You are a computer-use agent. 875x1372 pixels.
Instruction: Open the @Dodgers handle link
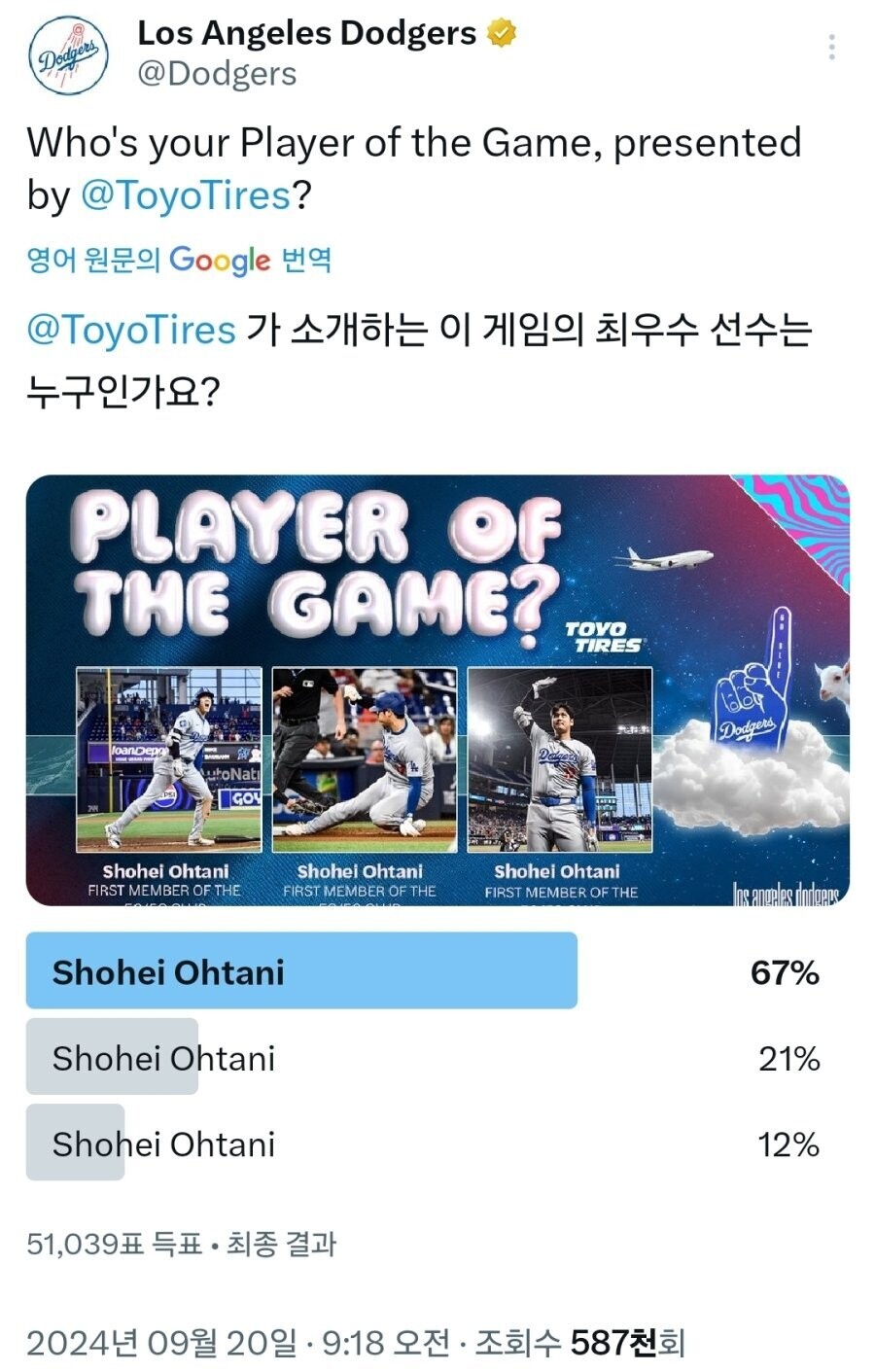(x=217, y=74)
